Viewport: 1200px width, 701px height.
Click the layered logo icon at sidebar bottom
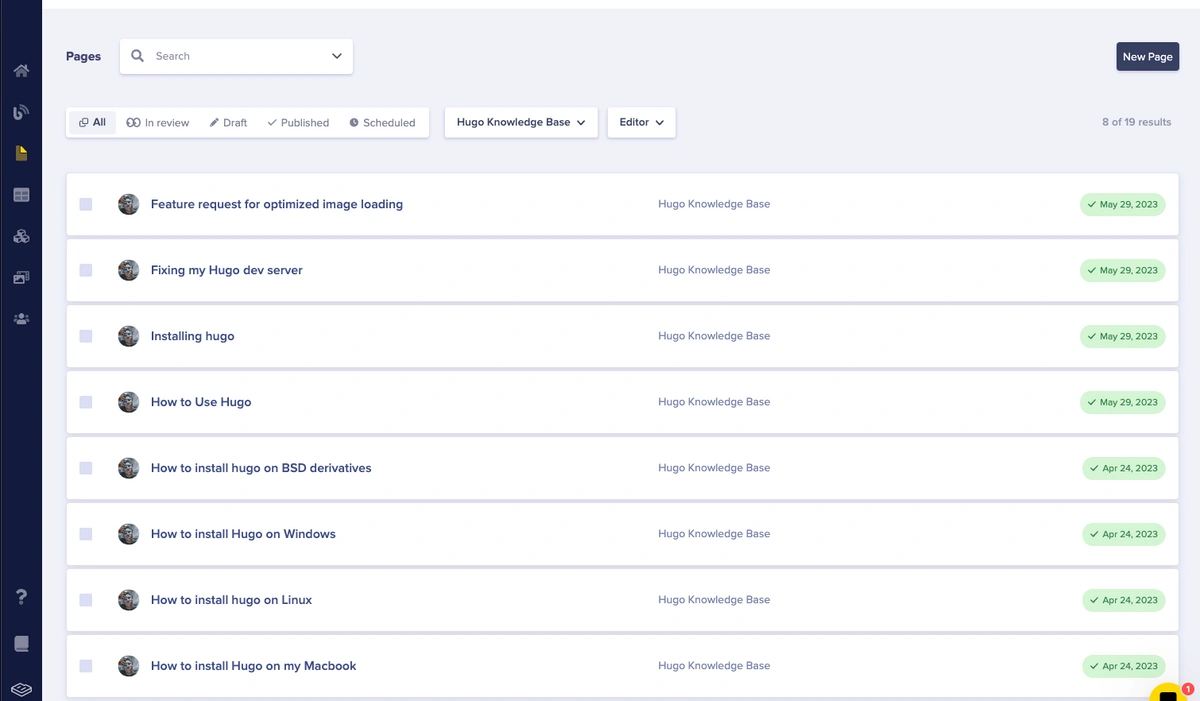click(x=21, y=690)
